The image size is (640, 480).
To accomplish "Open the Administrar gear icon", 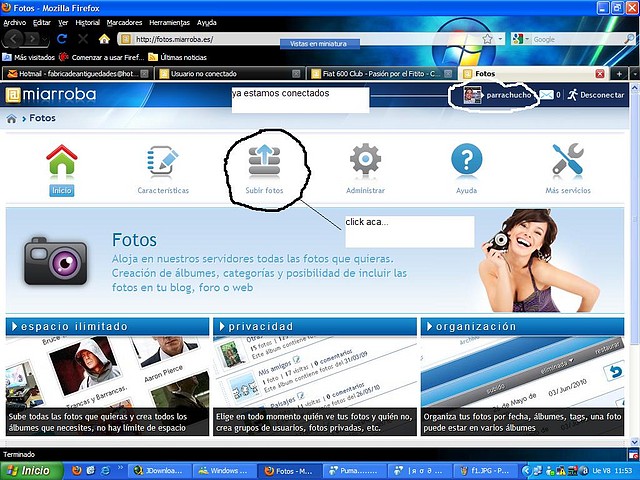I will (365, 160).
